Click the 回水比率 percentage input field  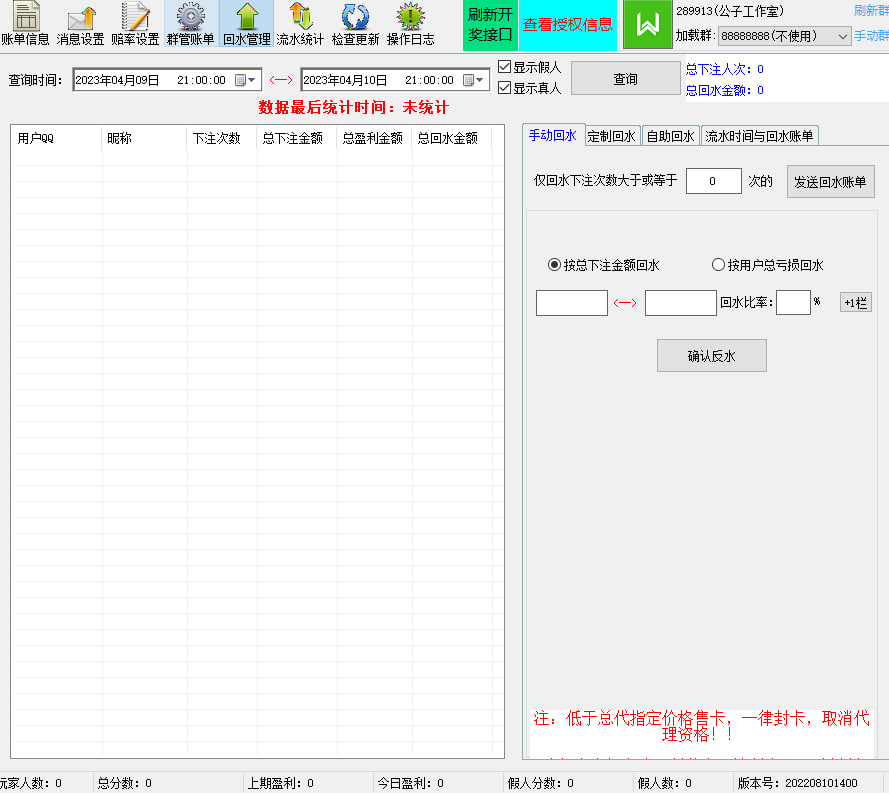792,302
